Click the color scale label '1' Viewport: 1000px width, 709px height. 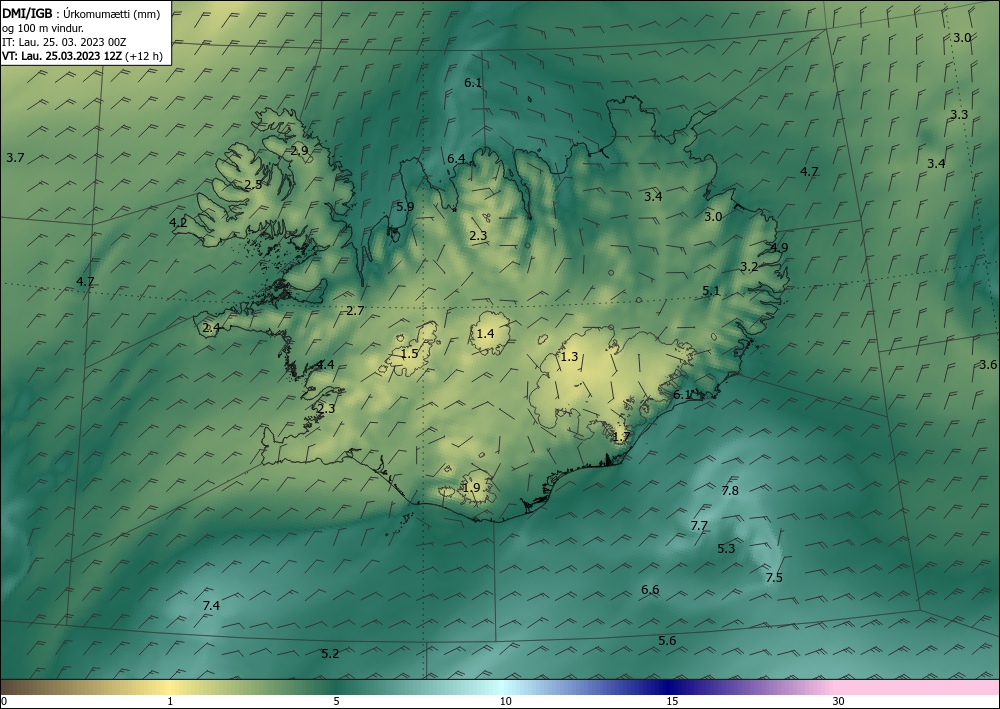[x=170, y=702]
